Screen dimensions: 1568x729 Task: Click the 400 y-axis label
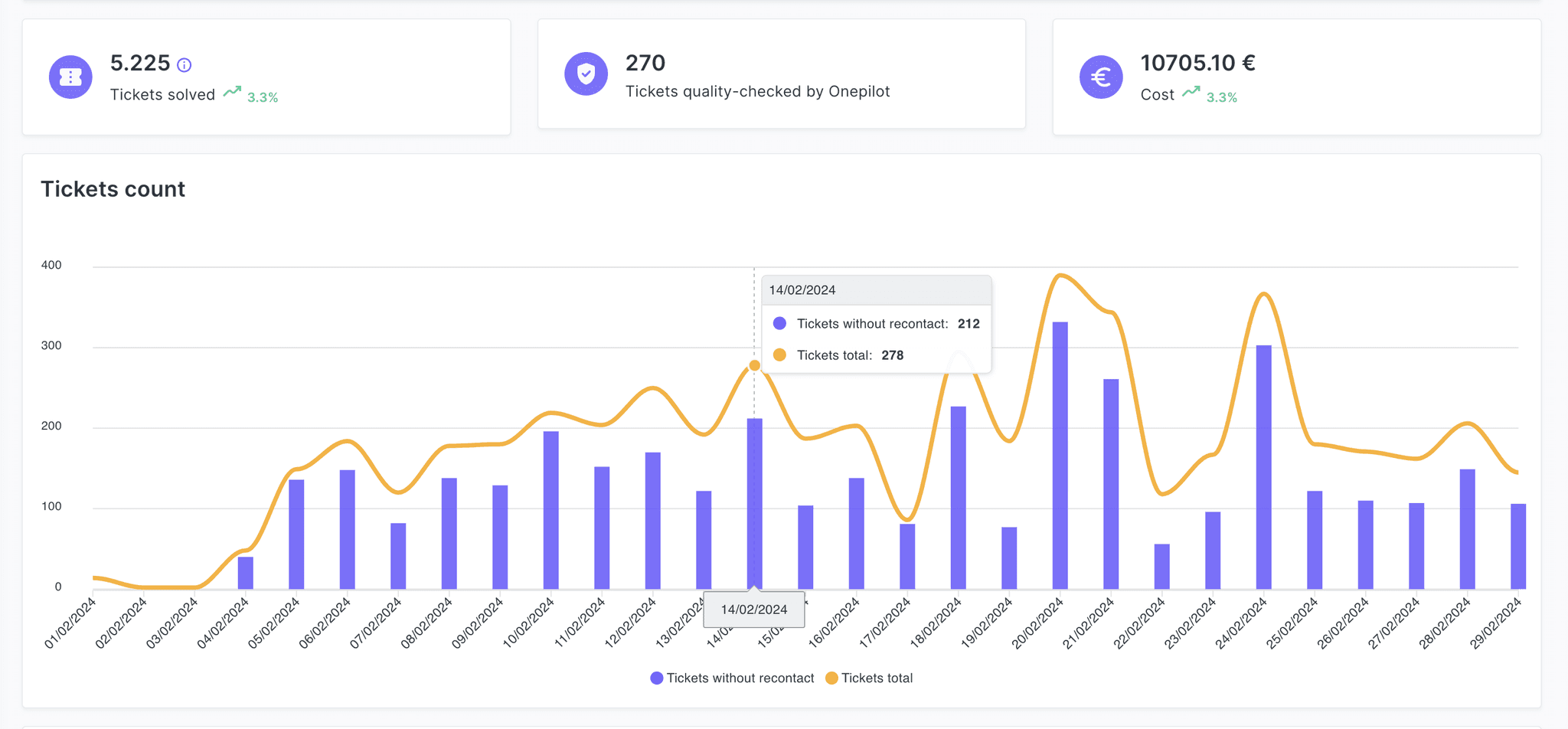pyautogui.click(x=51, y=265)
